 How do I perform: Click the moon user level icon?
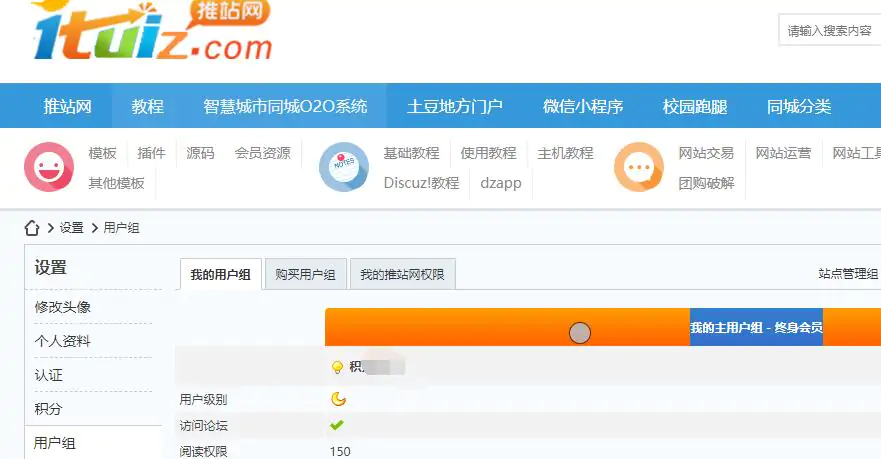point(338,399)
